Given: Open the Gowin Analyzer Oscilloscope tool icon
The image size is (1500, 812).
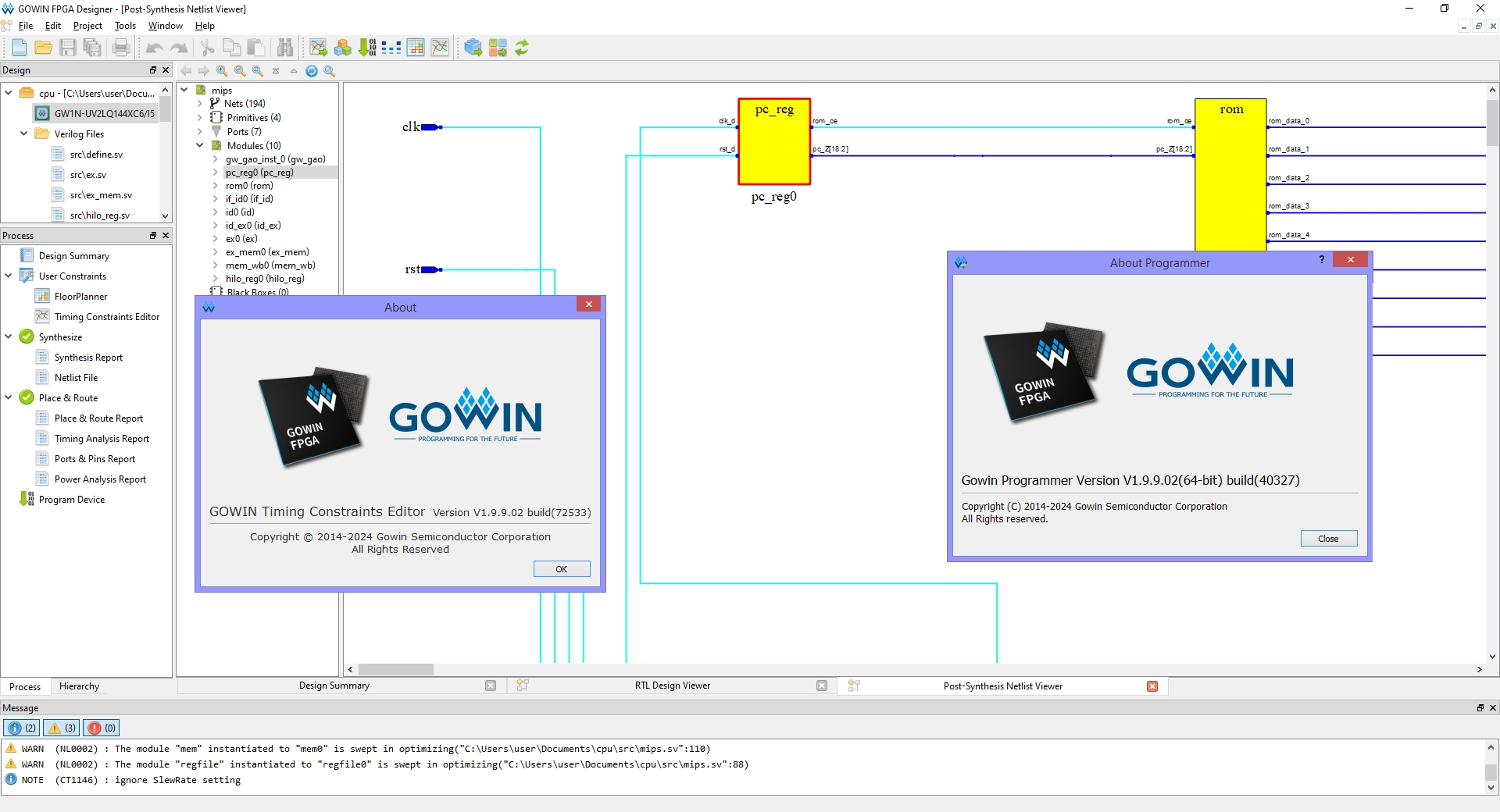Looking at the screenshot, I should (318, 48).
